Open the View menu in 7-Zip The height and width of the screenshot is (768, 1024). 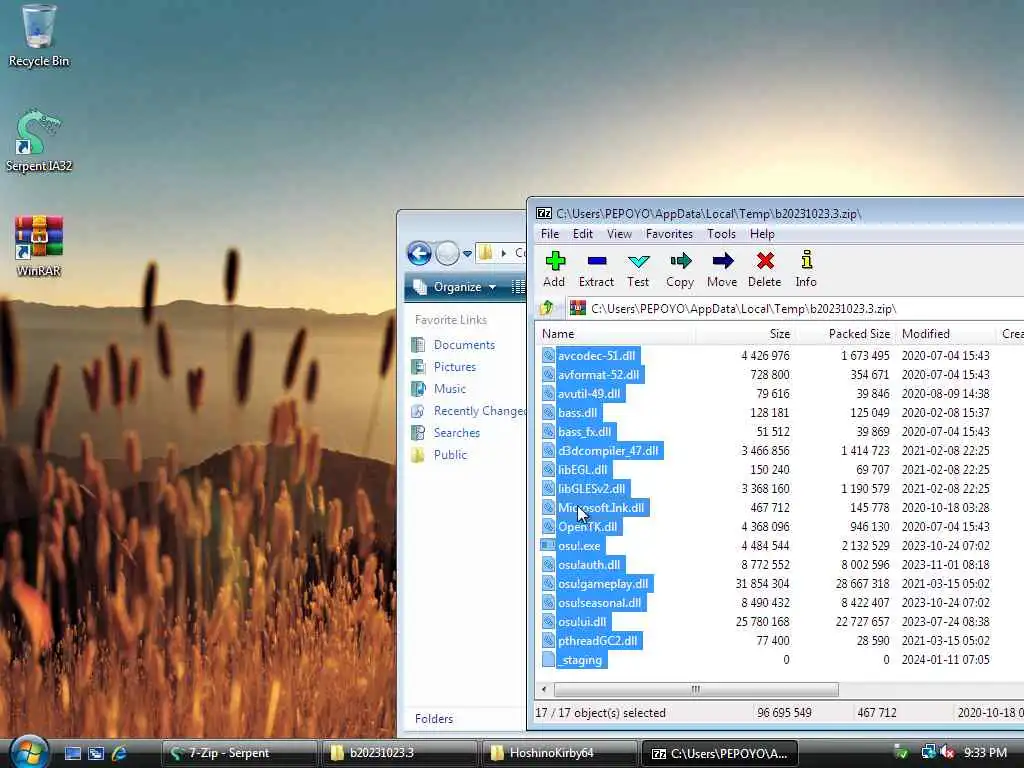(619, 234)
